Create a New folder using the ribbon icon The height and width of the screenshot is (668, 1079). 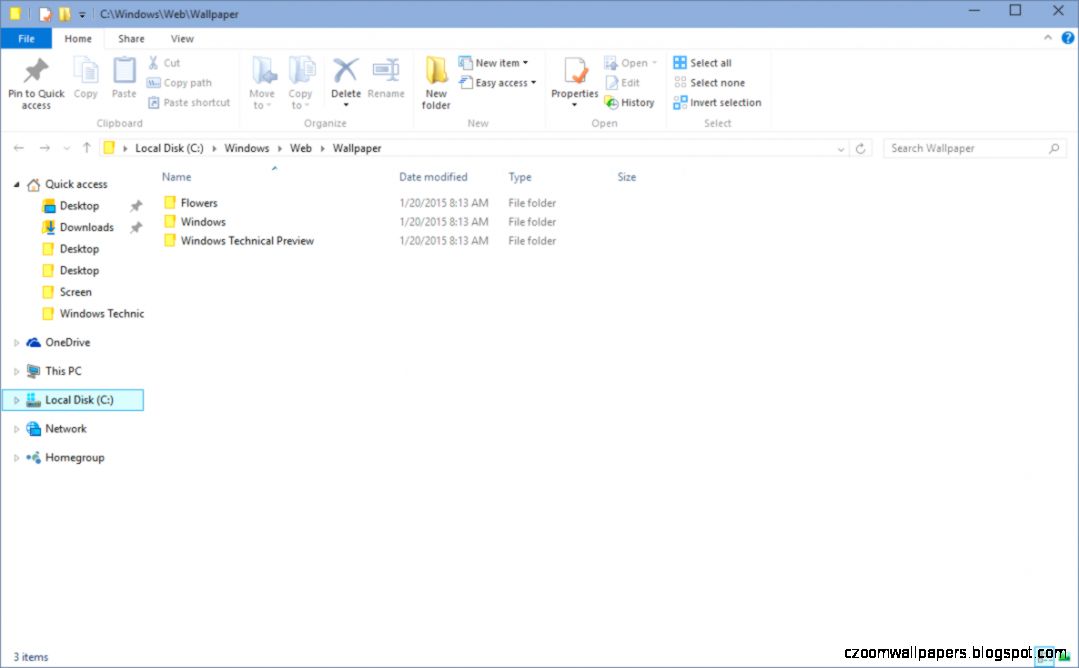pyautogui.click(x=436, y=80)
